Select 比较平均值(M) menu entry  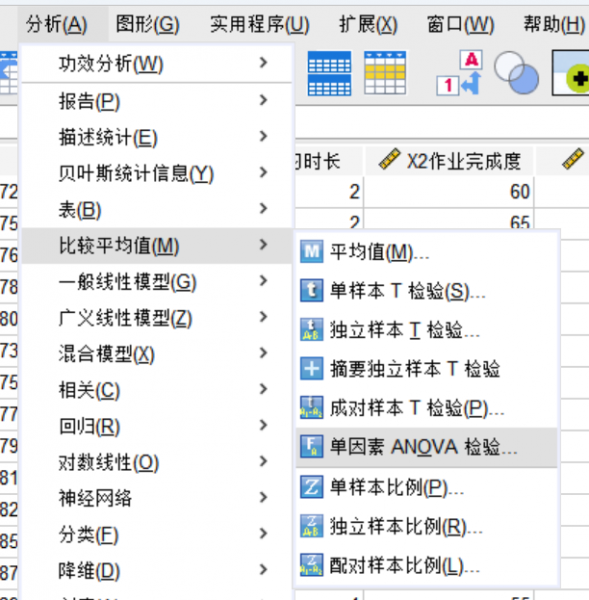157,246
